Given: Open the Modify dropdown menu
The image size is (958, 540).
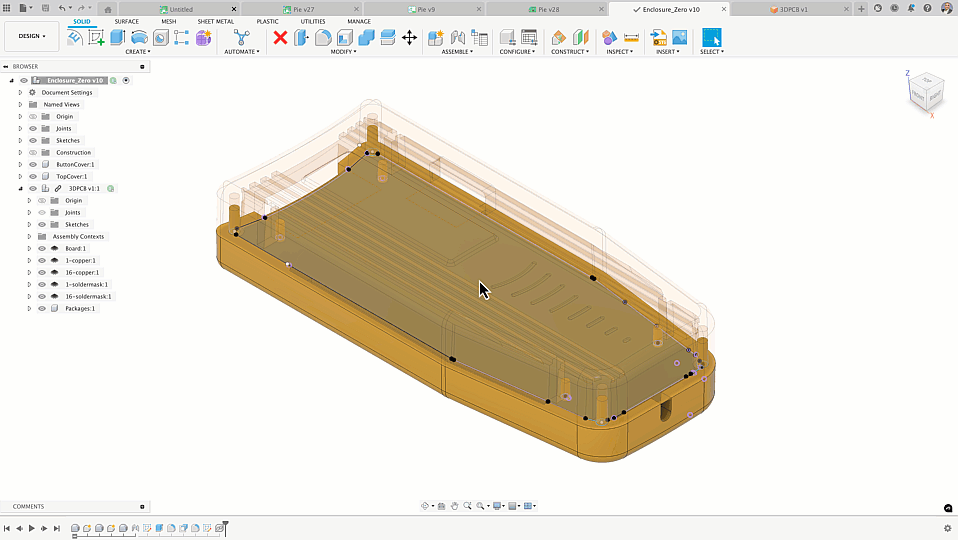Looking at the screenshot, I should tap(344, 51).
